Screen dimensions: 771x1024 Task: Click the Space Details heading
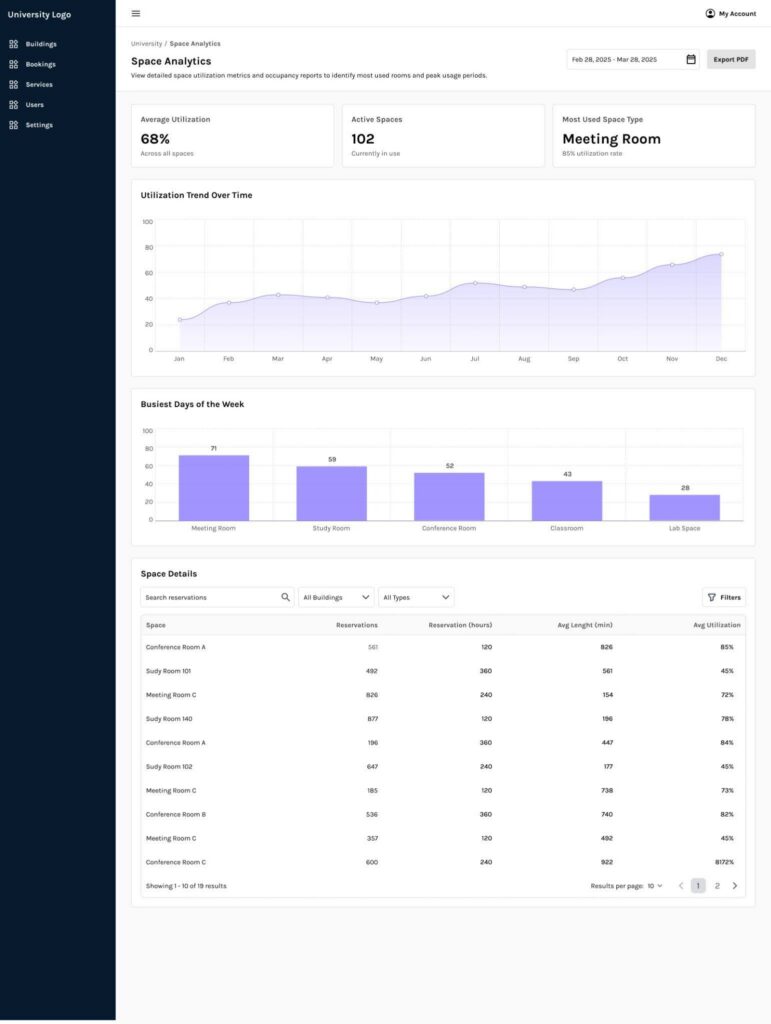pos(168,574)
